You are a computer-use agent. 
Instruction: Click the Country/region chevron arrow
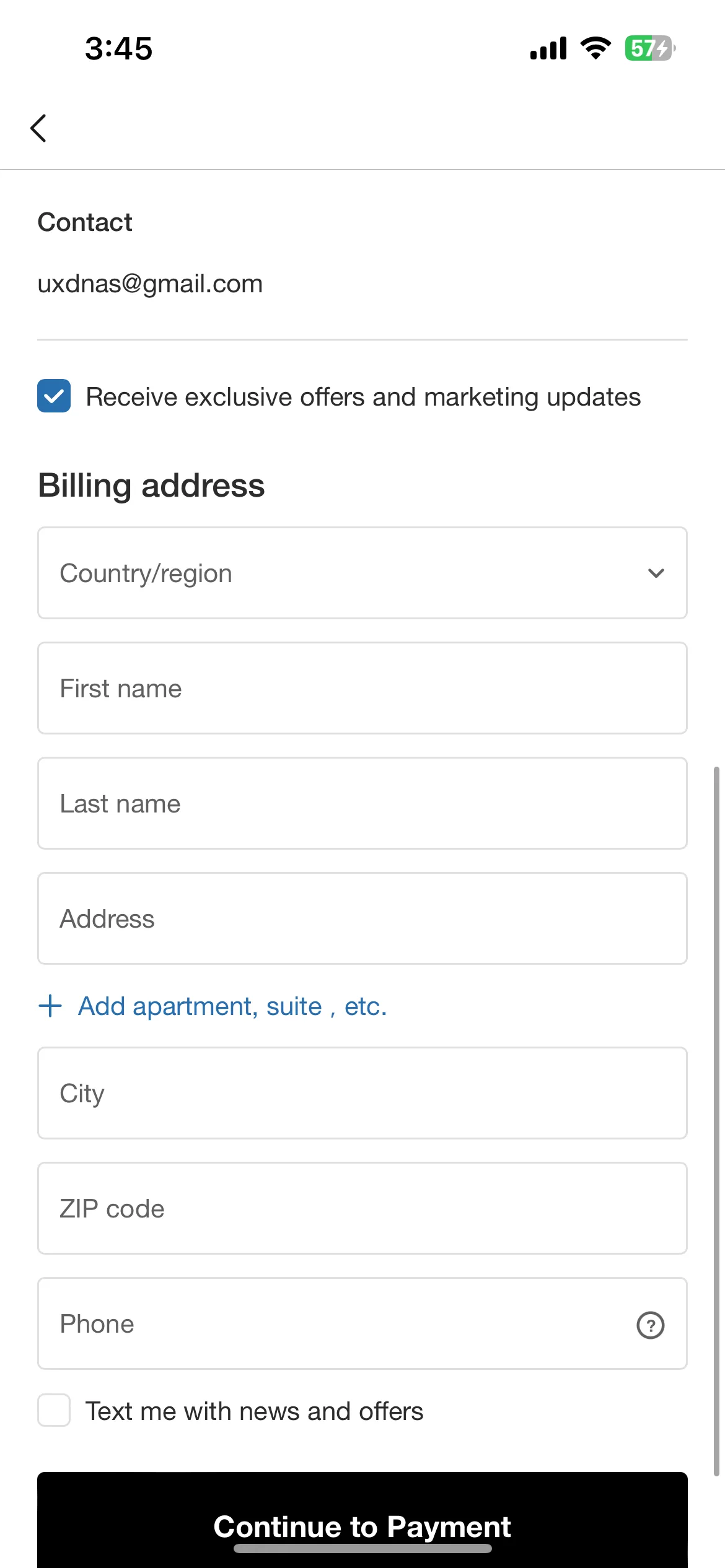click(656, 573)
